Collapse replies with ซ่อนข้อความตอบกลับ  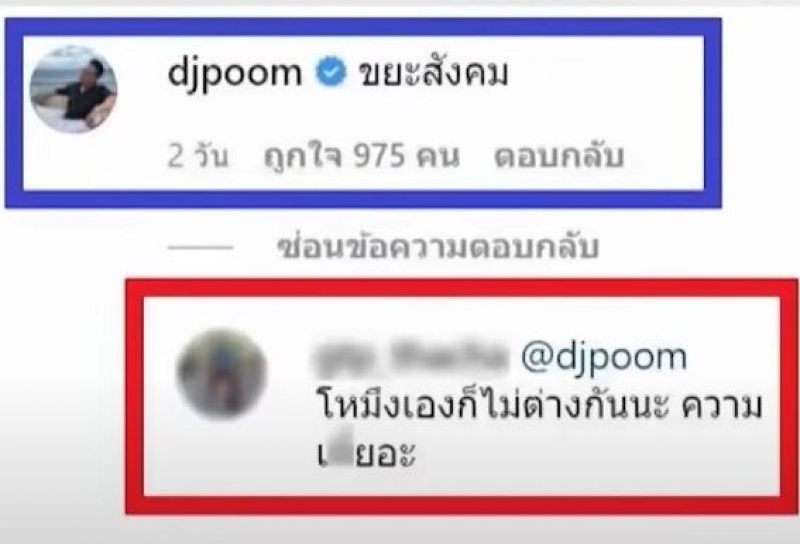[438, 248]
